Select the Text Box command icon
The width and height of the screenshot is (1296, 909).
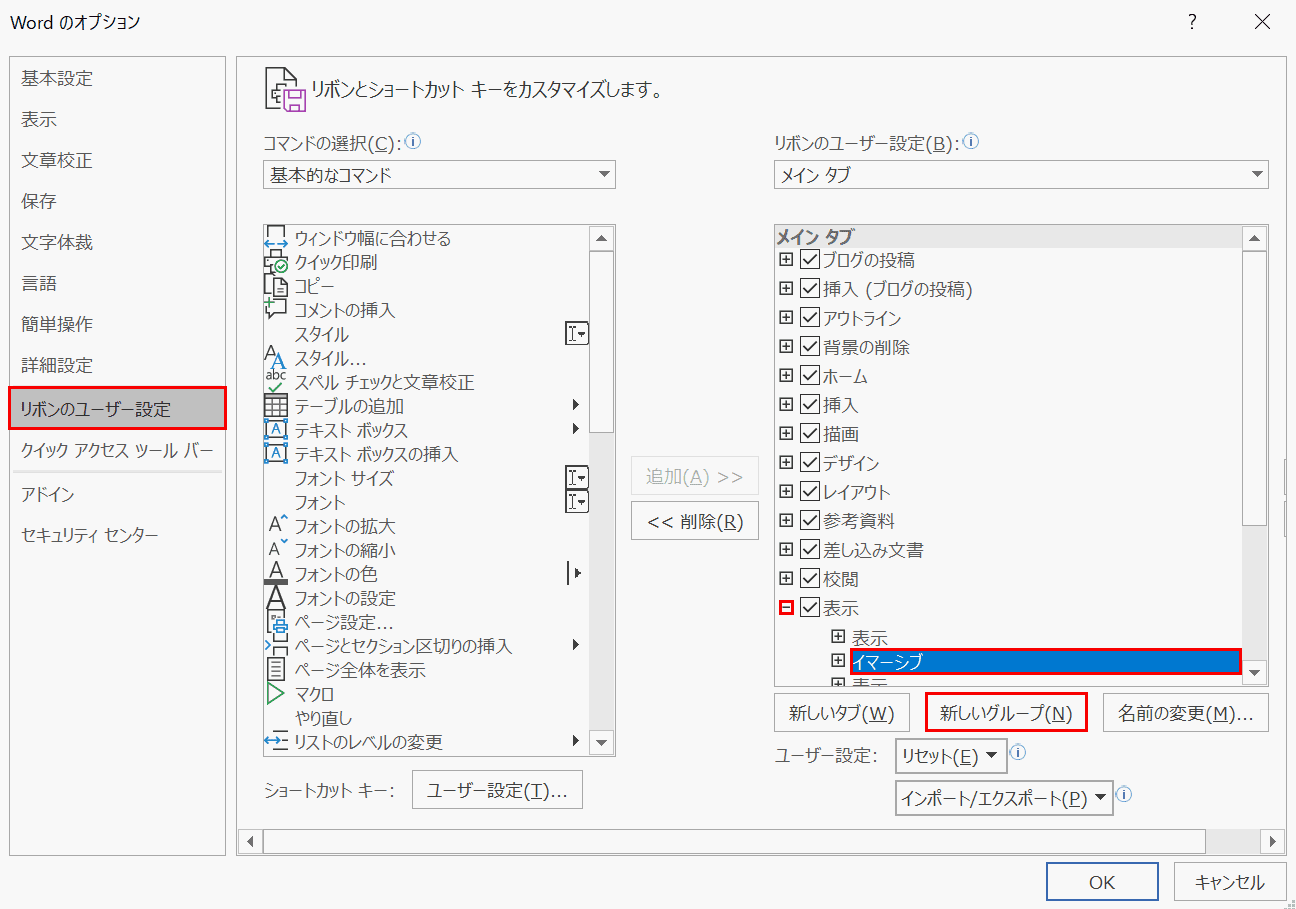275,430
